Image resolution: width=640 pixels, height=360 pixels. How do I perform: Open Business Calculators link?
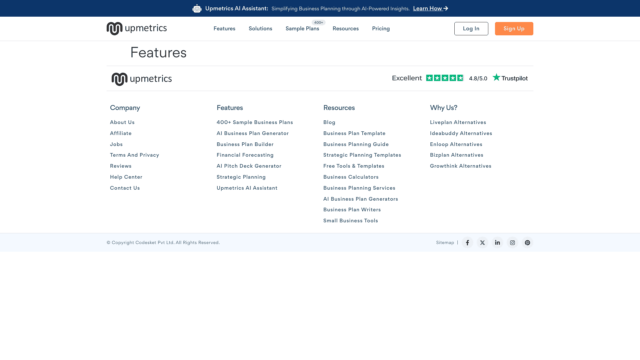pos(351,177)
